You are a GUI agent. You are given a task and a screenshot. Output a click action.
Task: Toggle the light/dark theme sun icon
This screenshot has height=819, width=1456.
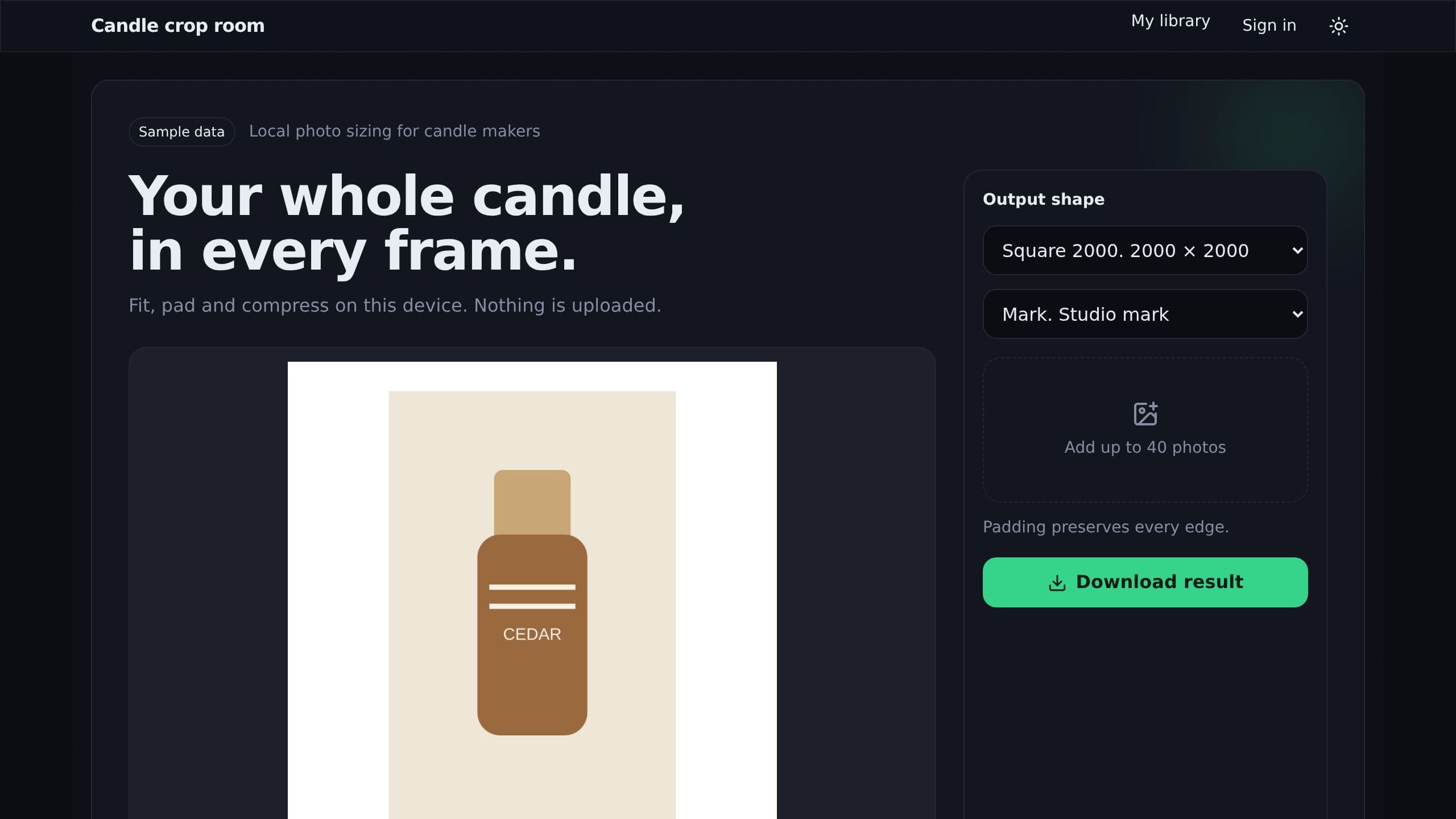[x=1338, y=26]
